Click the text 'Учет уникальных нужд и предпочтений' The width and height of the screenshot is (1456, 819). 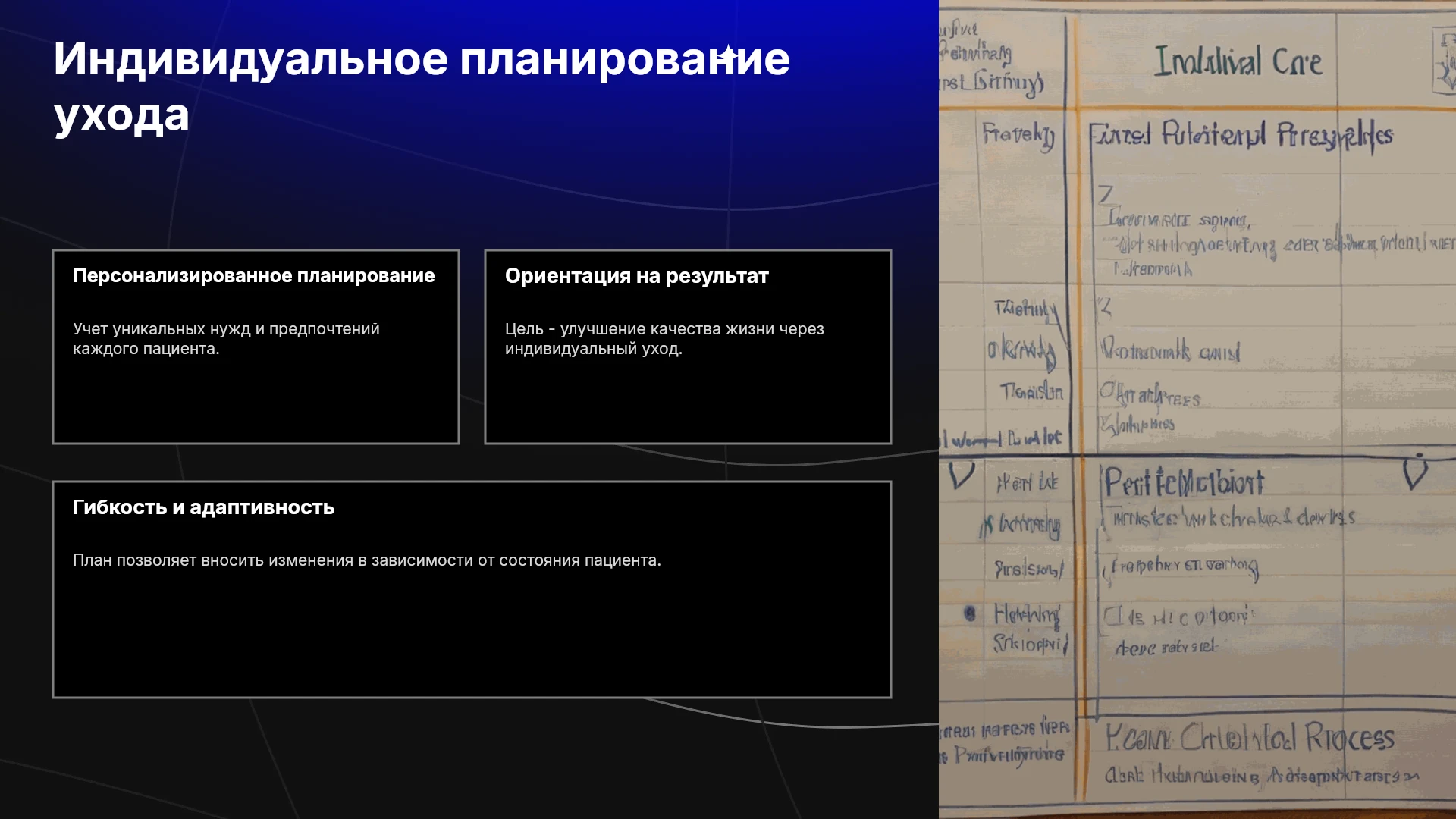(226, 329)
